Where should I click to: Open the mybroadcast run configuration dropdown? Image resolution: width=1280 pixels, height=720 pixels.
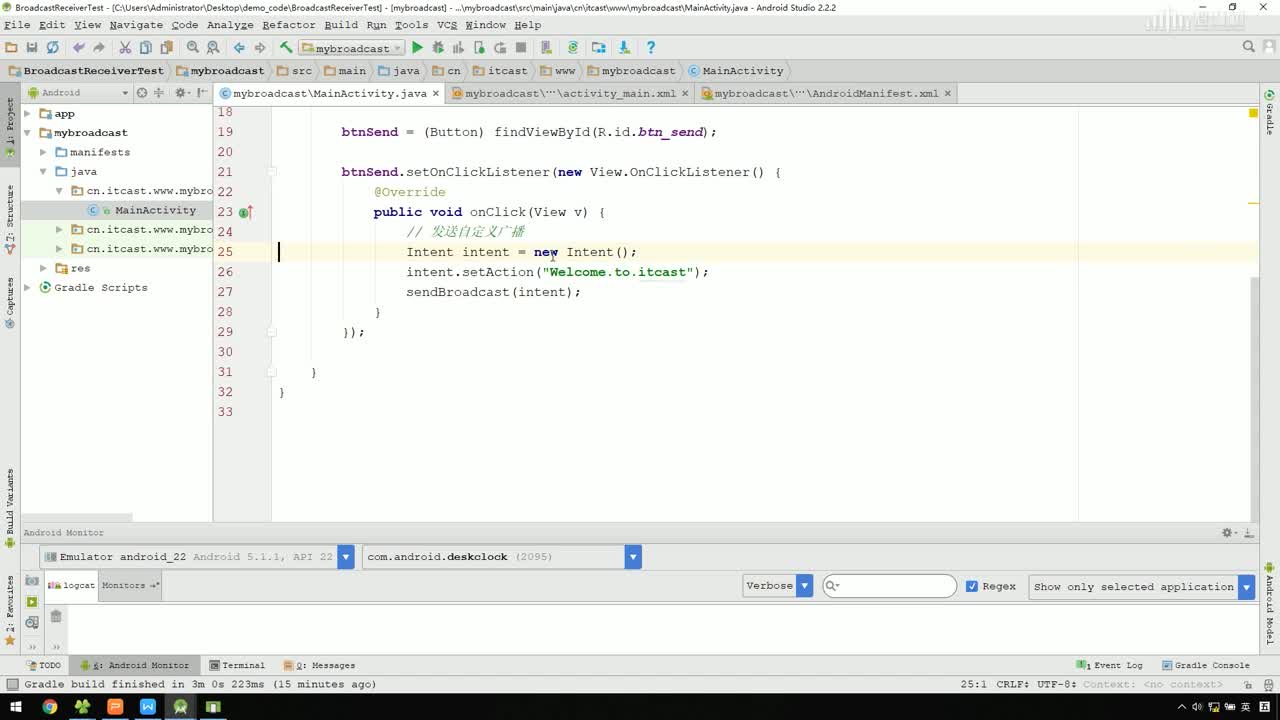pos(351,48)
